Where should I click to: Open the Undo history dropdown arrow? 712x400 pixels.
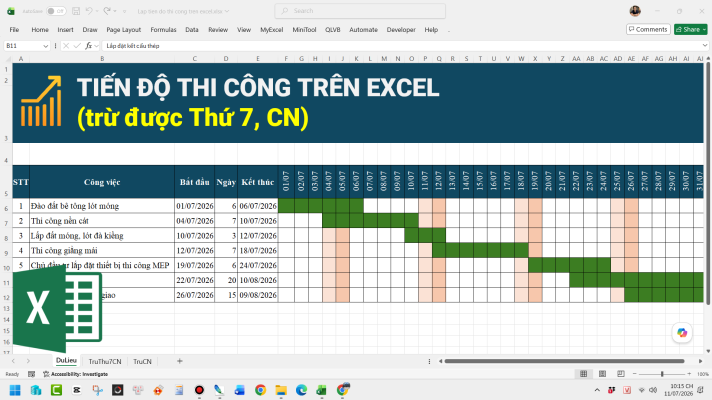point(97,11)
